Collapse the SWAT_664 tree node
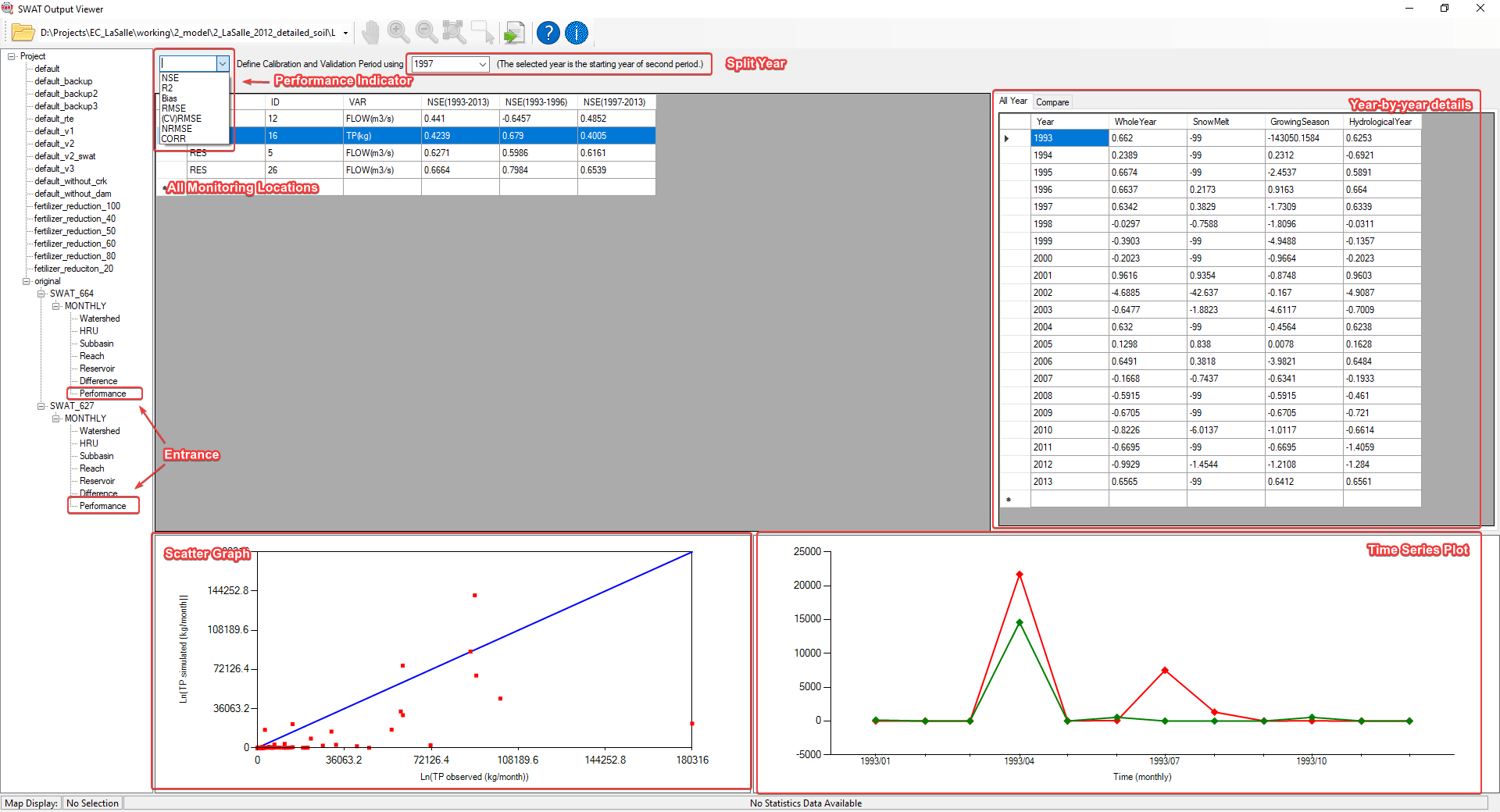 [41, 294]
